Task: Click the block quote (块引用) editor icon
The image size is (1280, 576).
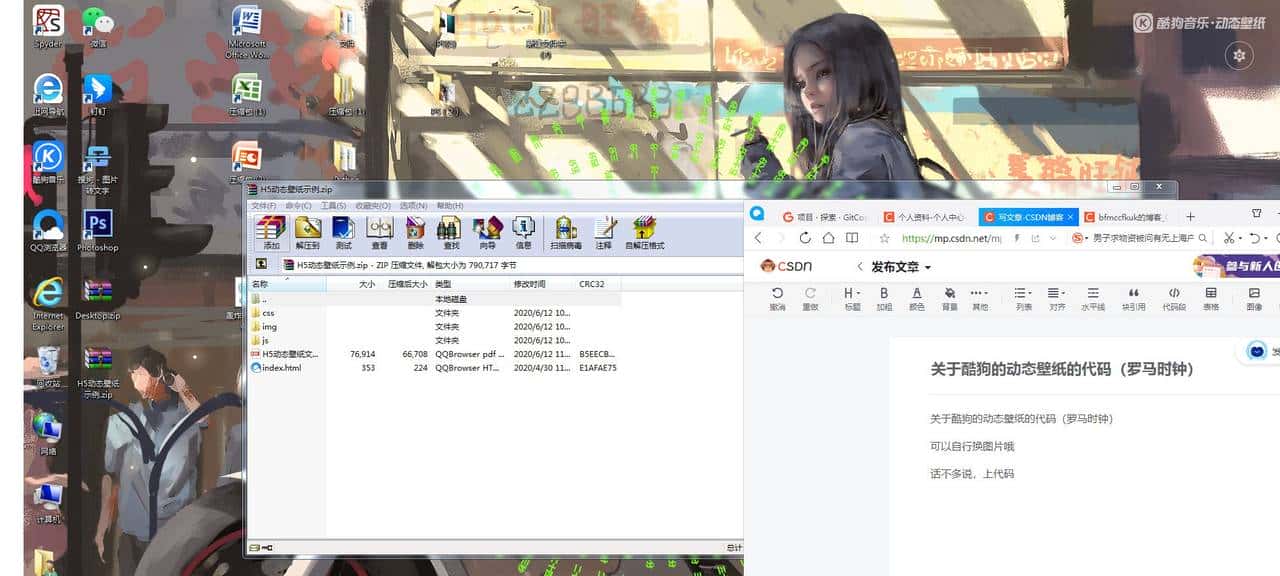Action: click(1133, 297)
